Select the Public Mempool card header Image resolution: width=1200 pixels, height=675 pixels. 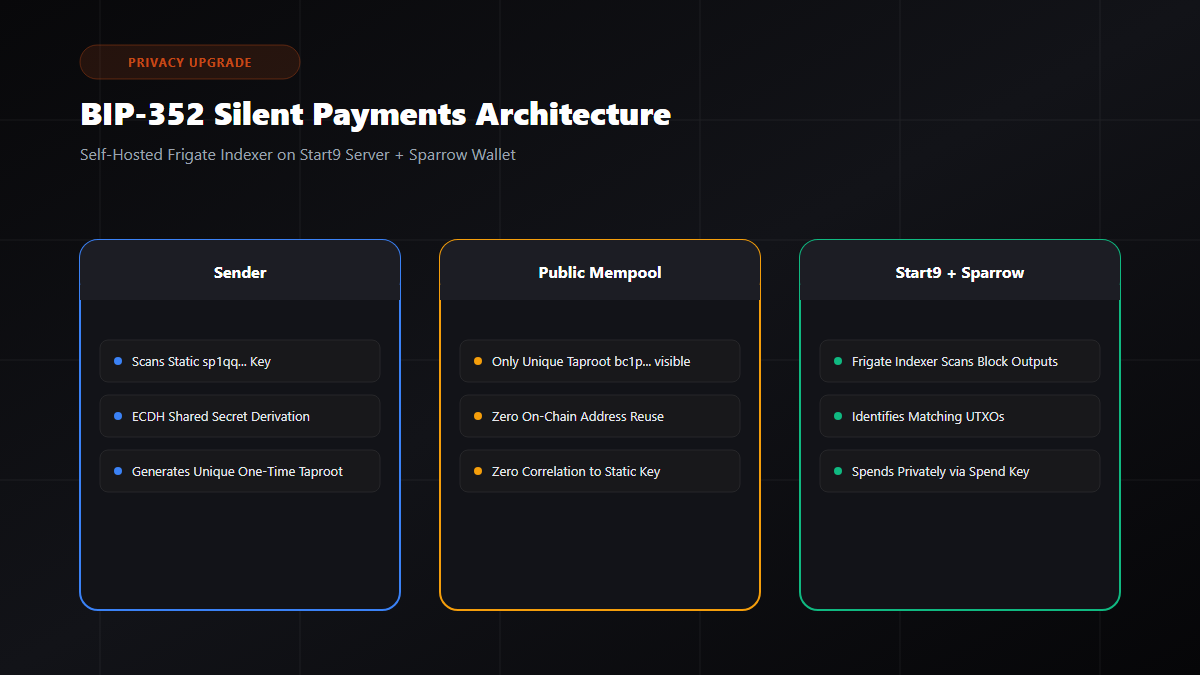point(600,272)
